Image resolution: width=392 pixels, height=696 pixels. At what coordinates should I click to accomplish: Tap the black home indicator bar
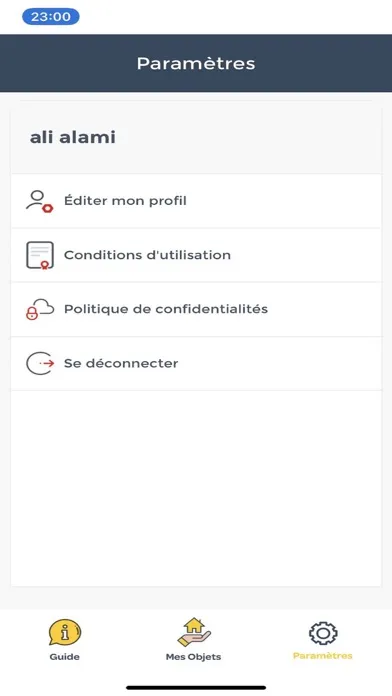(x=196, y=688)
